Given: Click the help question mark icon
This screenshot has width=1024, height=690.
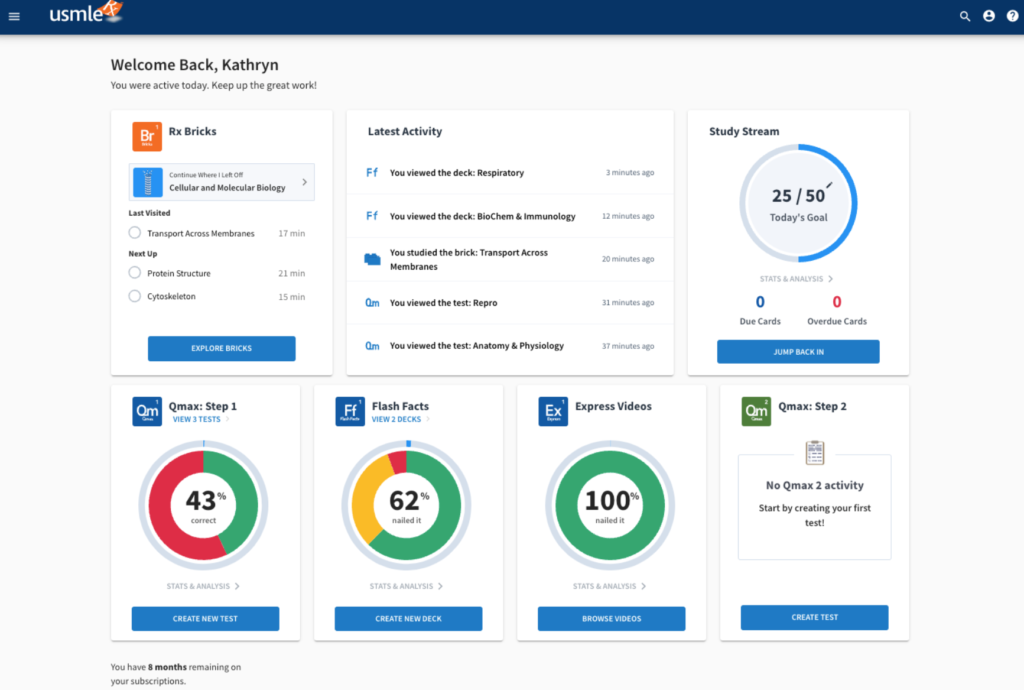Looking at the screenshot, I should pos(1011,16).
